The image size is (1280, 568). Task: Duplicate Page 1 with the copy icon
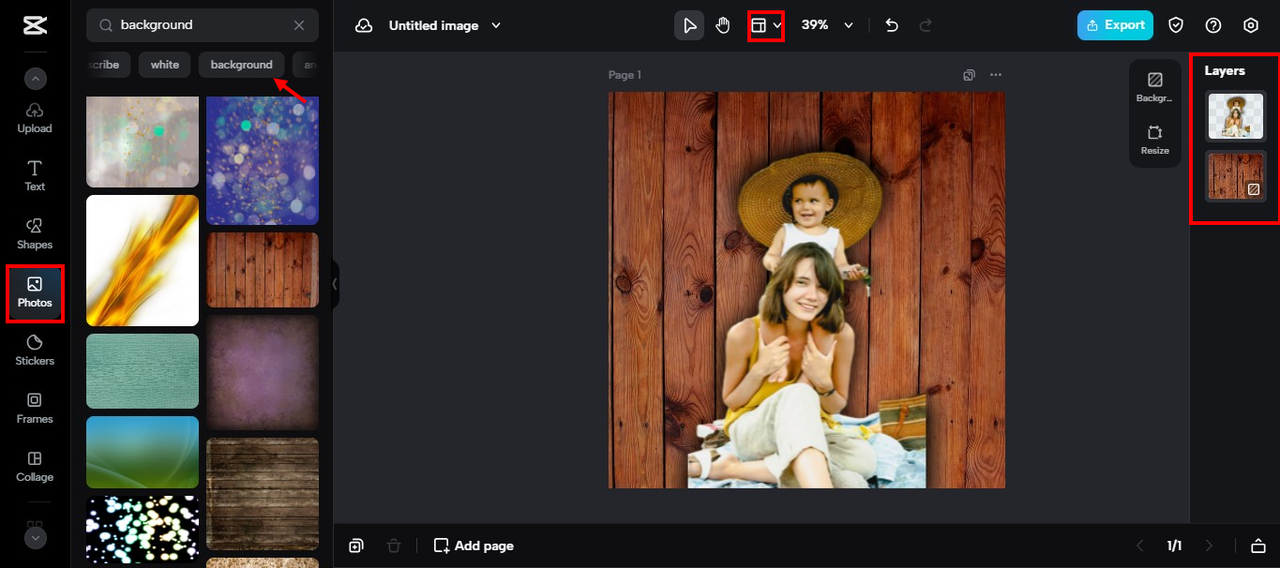pyautogui.click(x=969, y=75)
